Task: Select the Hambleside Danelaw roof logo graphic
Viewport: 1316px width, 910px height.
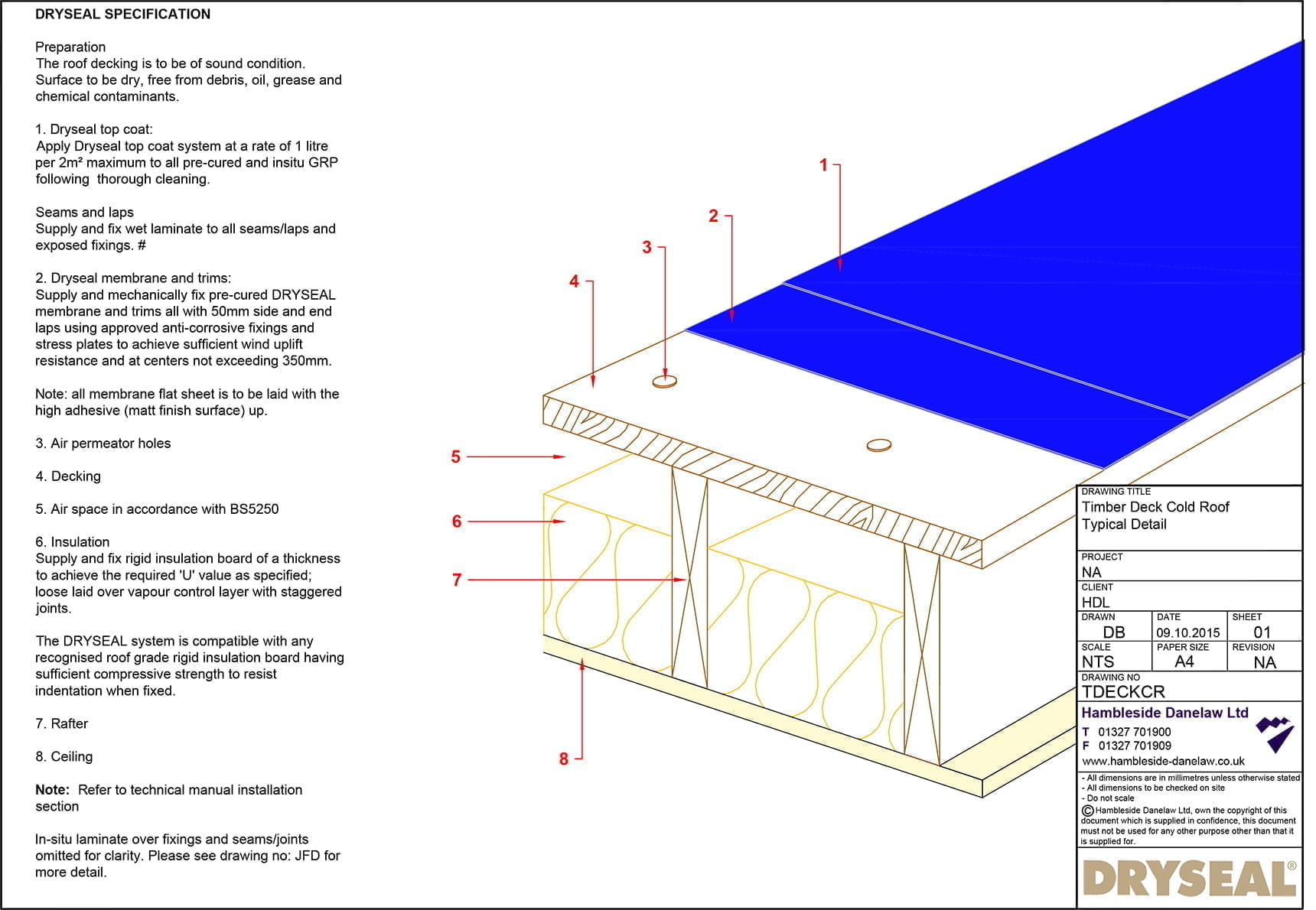Action: click(x=1274, y=726)
